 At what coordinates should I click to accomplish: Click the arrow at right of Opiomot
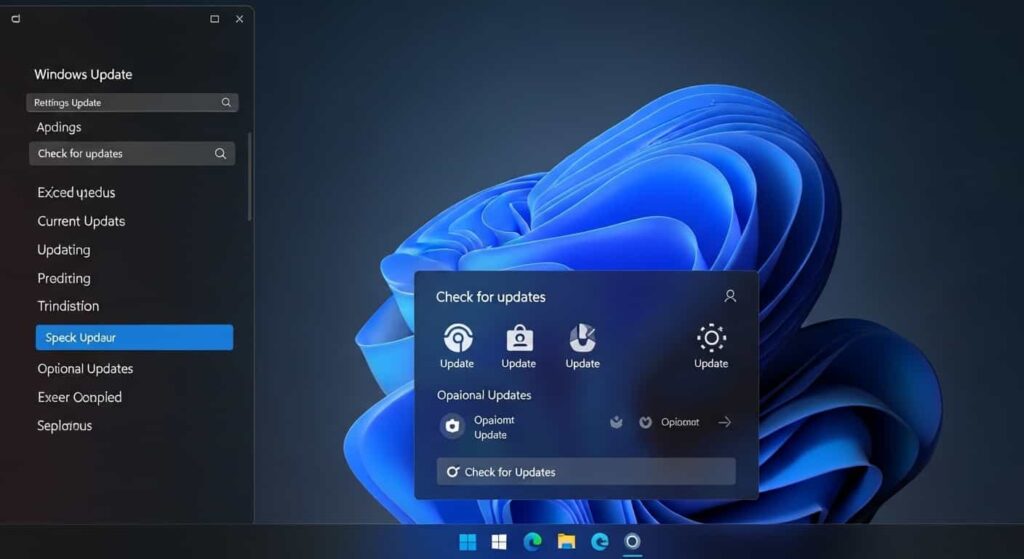724,423
